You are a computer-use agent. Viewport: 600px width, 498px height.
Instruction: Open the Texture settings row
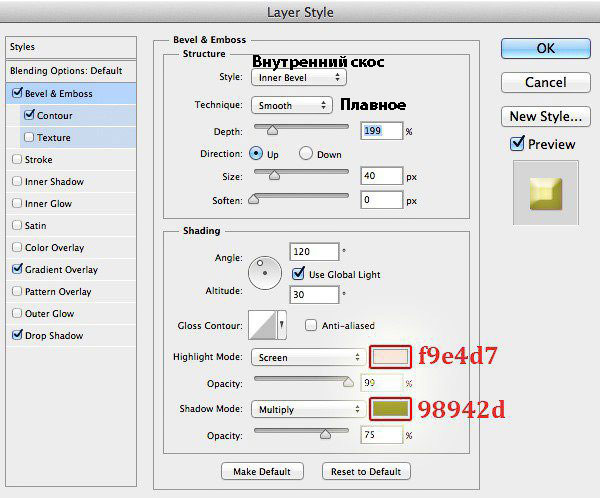click(78, 137)
